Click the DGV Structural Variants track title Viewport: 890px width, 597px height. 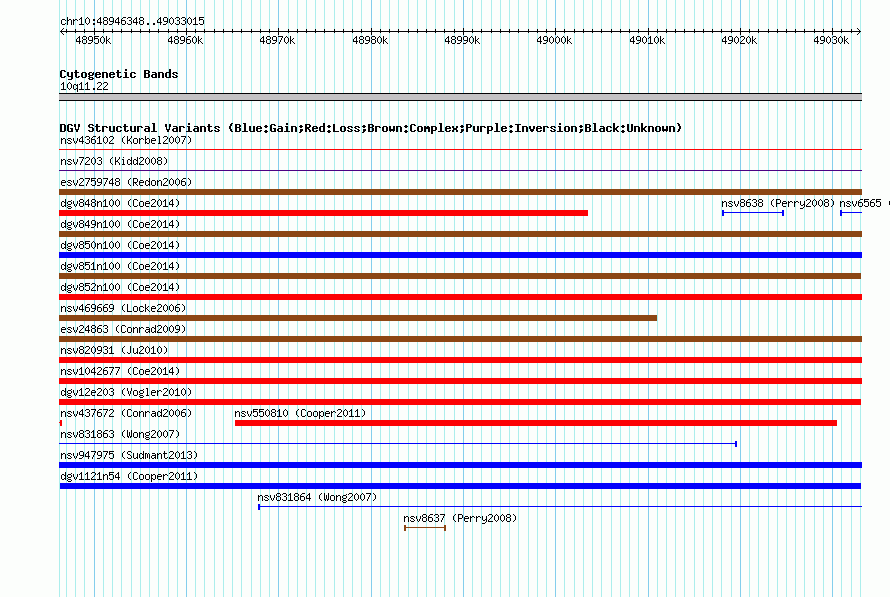point(371,128)
